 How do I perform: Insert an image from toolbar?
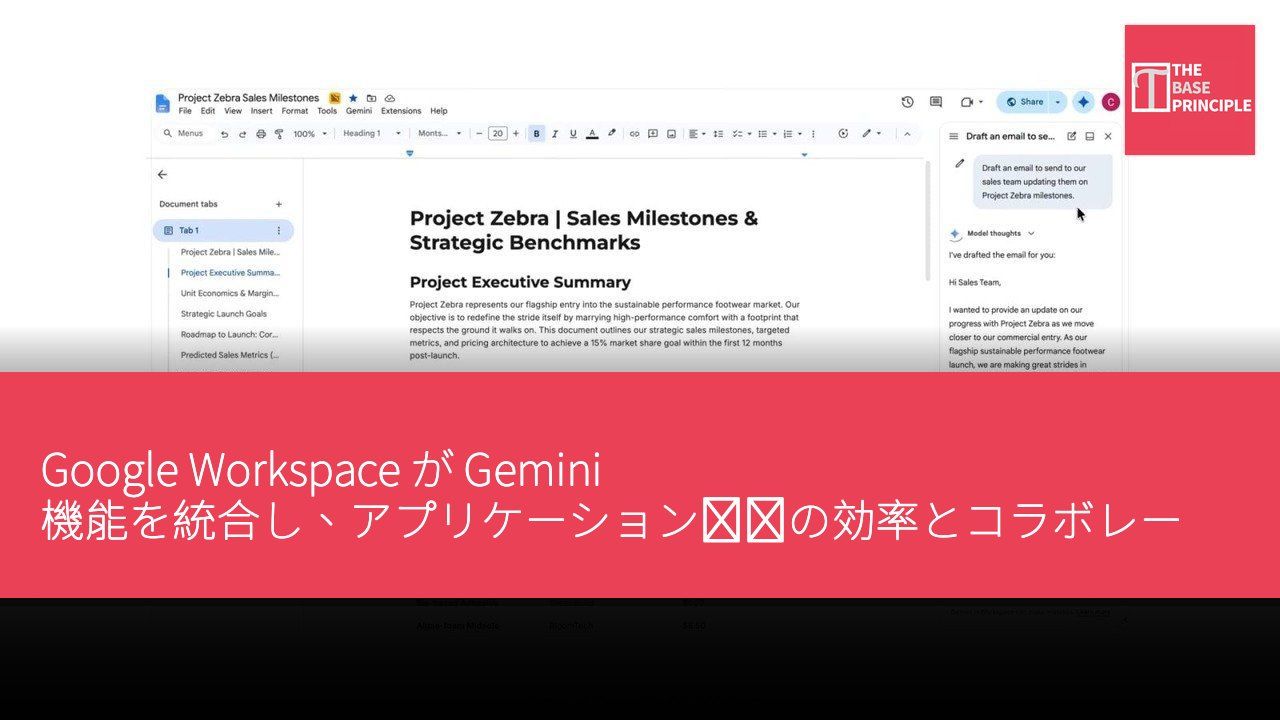pos(671,134)
